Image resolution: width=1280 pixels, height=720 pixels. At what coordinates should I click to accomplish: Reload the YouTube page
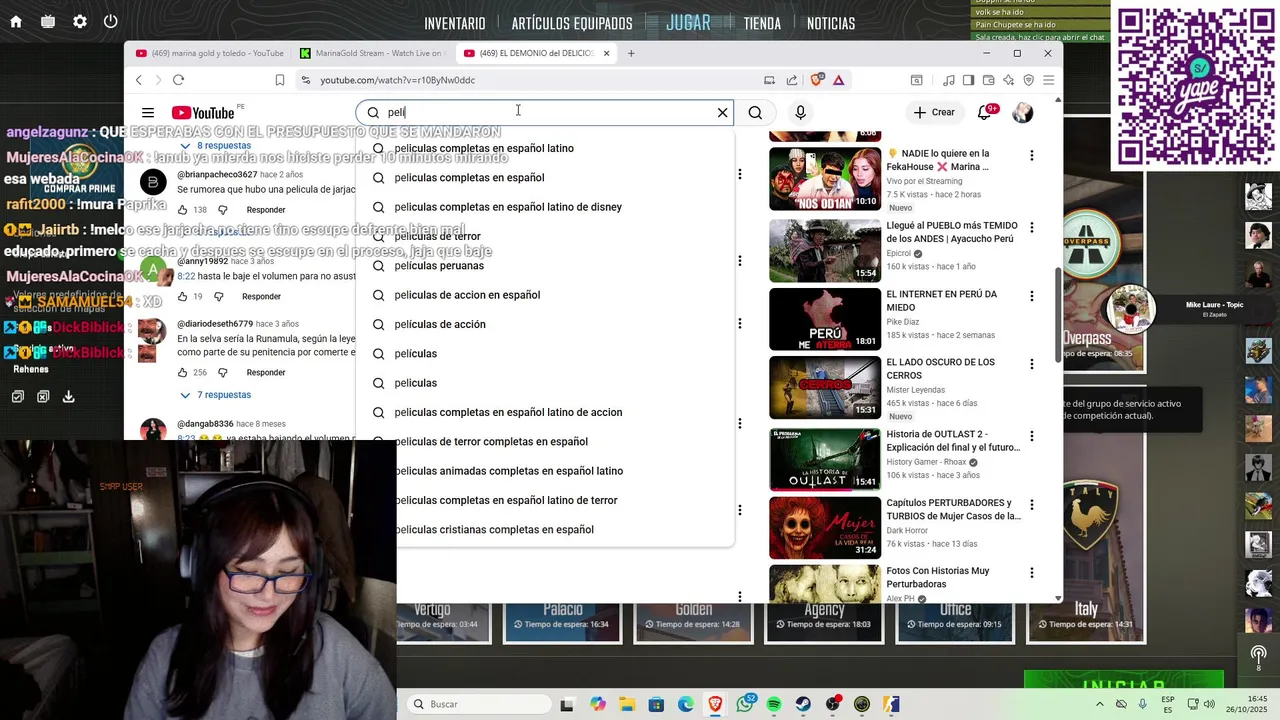(178, 80)
